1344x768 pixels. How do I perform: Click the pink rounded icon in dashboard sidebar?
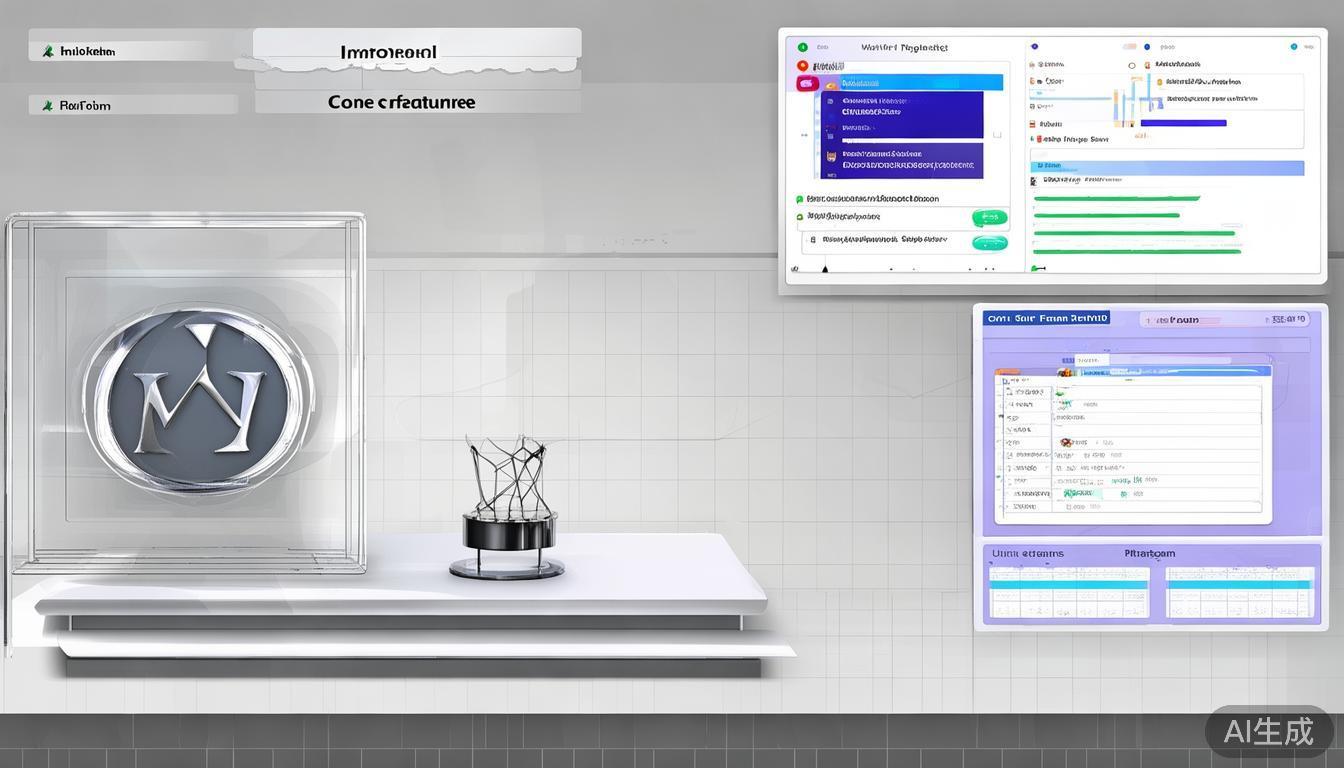807,84
